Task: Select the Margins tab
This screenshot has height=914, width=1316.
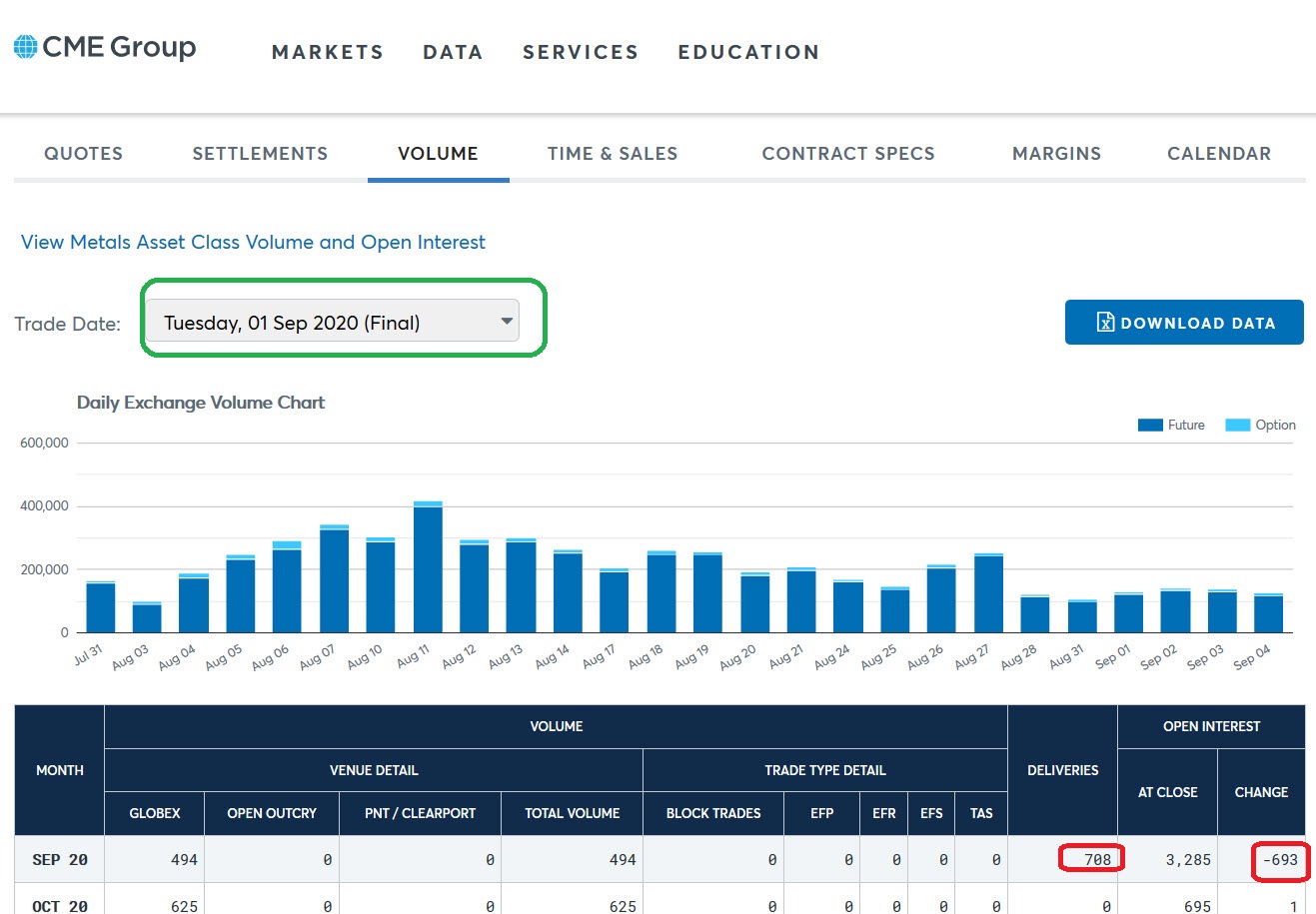Action: (1056, 154)
